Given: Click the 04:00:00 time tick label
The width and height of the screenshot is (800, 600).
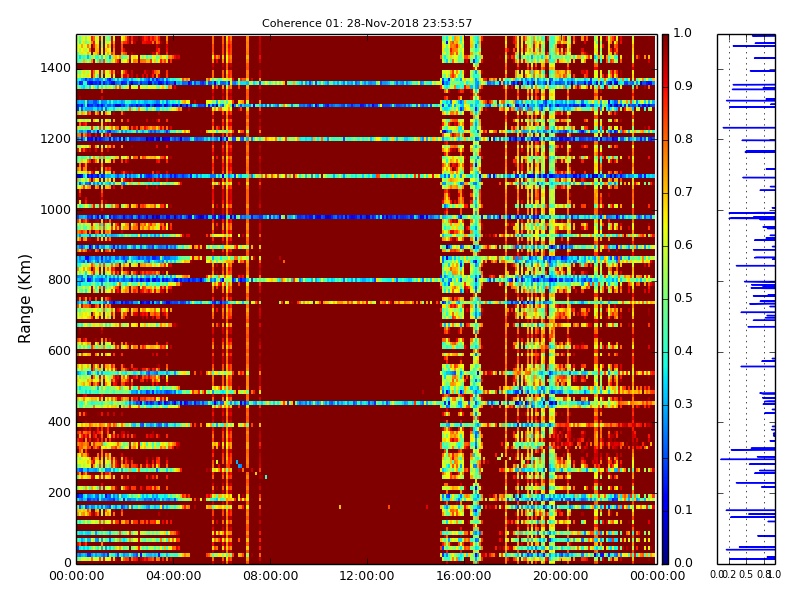Looking at the screenshot, I should tap(173, 576).
